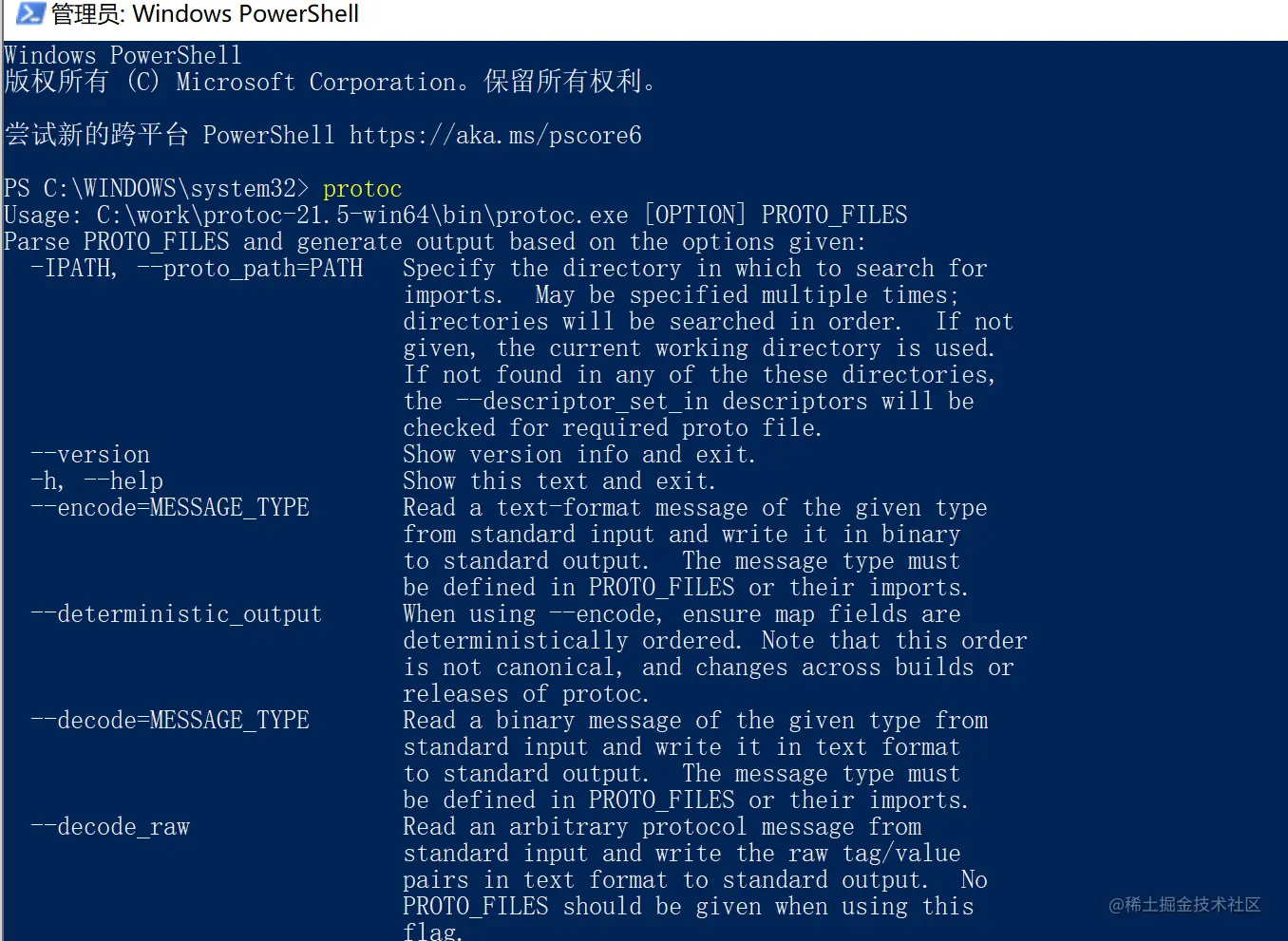Image resolution: width=1288 pixels, height=941 pixels.
Task: Click the PS C:\WINDOWS\system32> prompt
Action: point(157,189)
